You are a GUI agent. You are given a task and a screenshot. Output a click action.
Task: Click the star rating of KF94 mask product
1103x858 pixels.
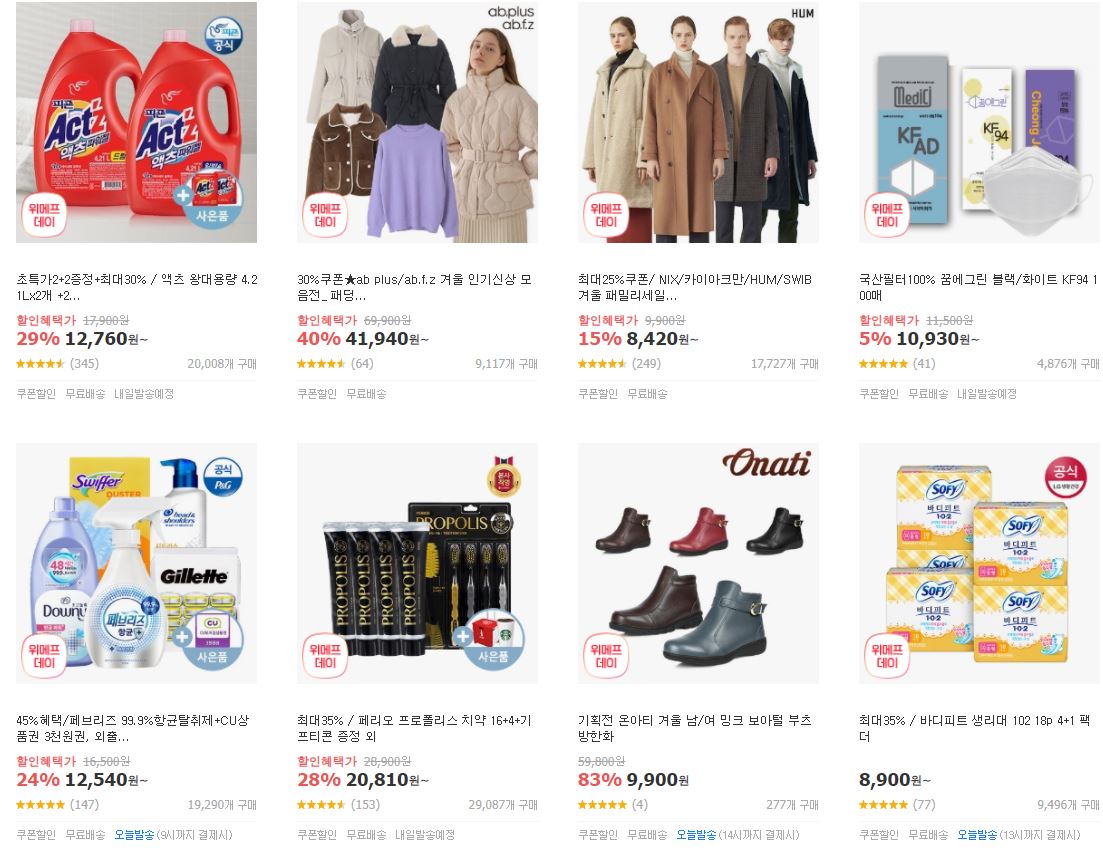click(x=884, y=364)
